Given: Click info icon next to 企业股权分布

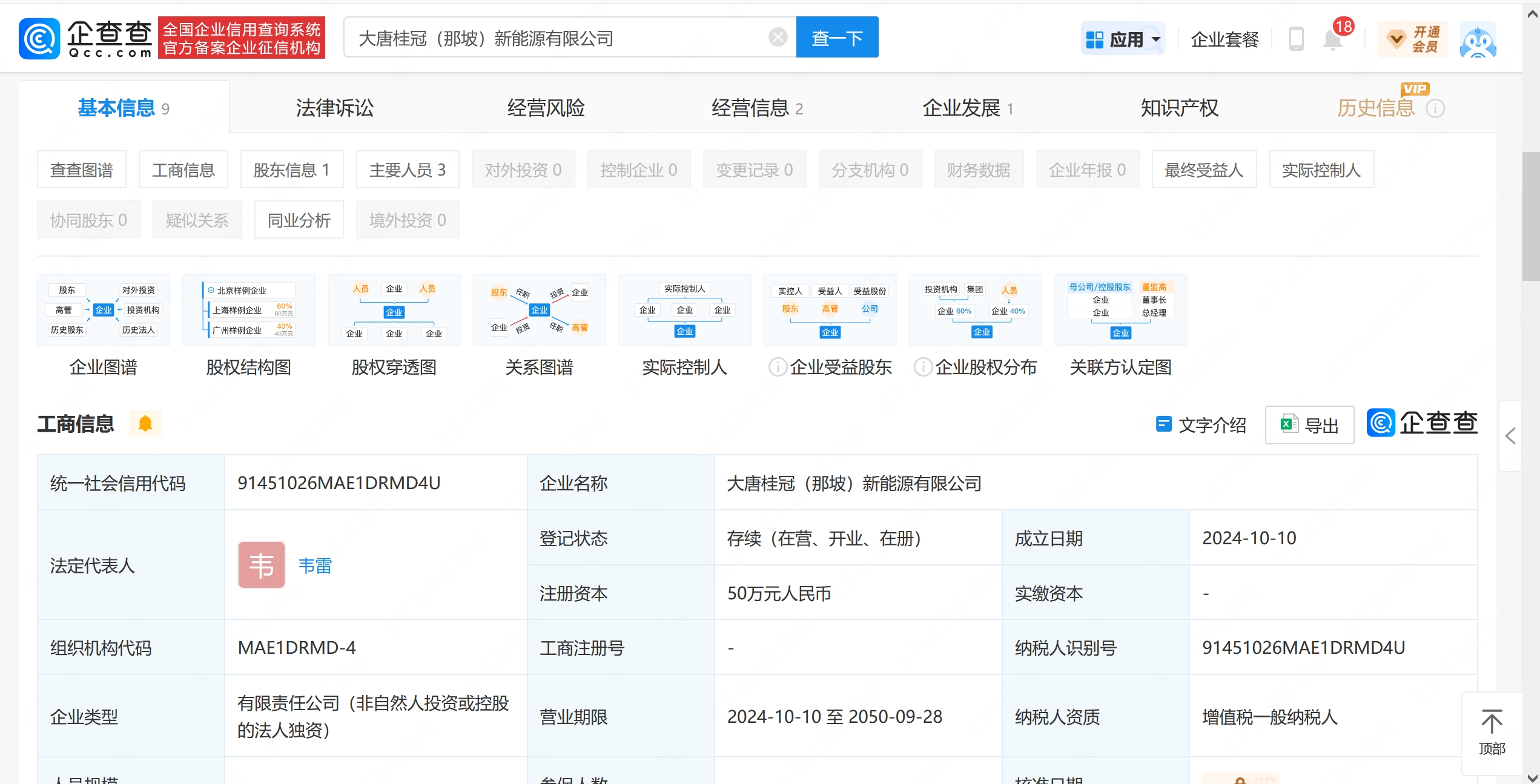Looking at the screenshot, I should (923, 367).
